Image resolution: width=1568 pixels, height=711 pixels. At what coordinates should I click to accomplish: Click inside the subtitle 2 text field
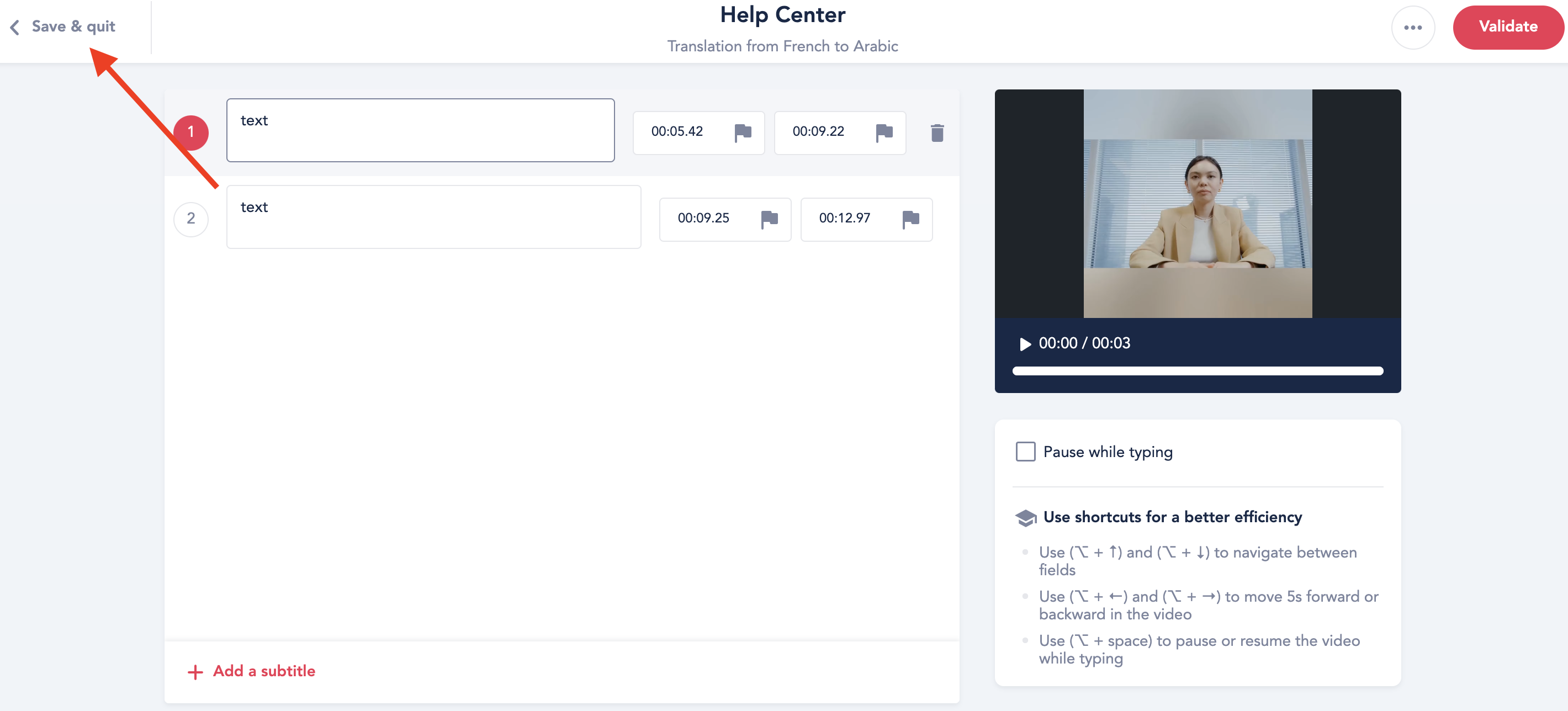(x=433, y=217)
